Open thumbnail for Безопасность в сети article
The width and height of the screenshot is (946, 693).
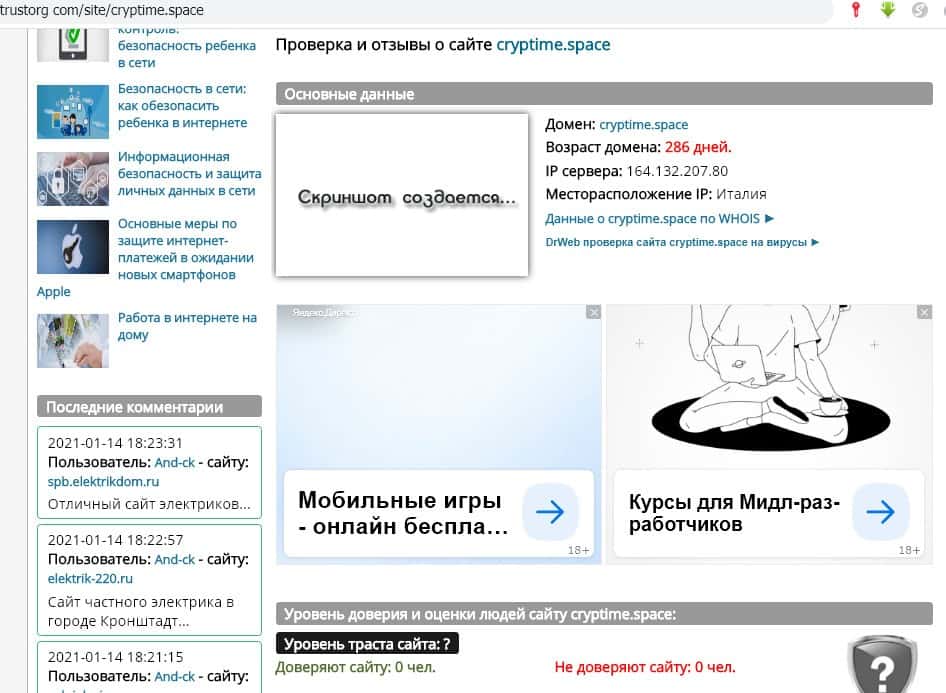pos(73,112)
